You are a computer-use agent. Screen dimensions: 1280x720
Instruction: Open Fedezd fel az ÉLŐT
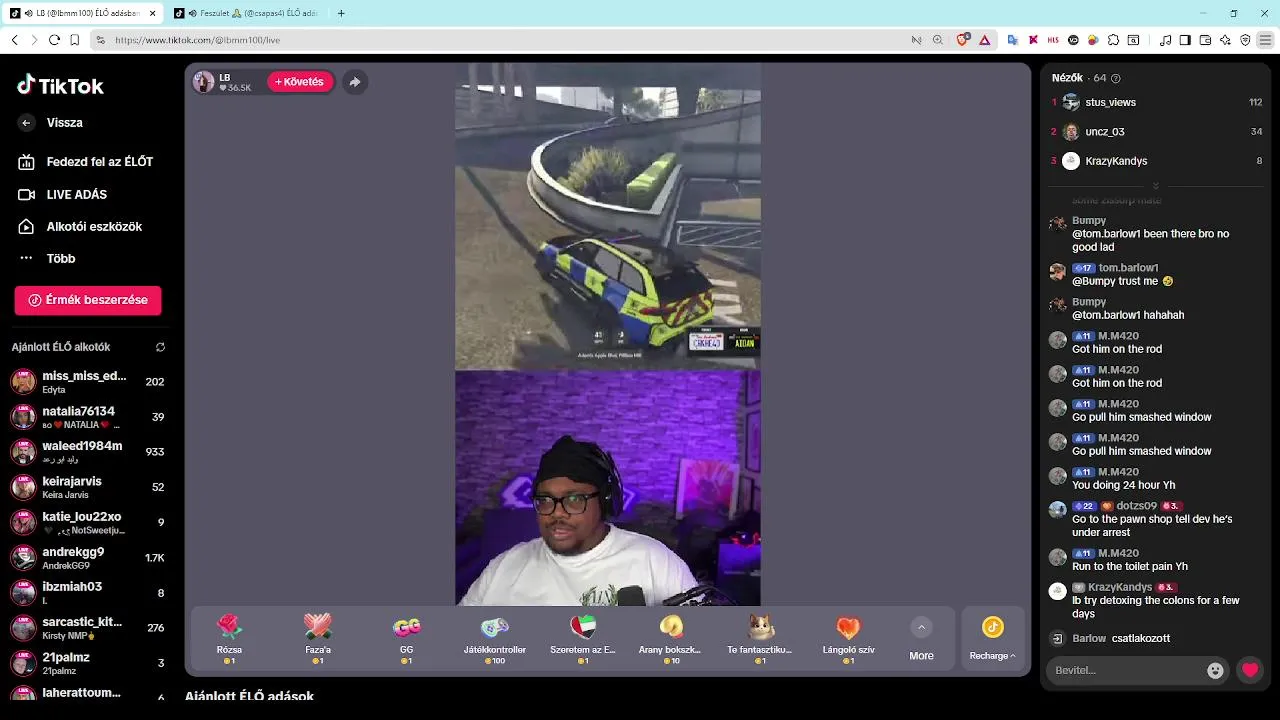coord(85,162)
